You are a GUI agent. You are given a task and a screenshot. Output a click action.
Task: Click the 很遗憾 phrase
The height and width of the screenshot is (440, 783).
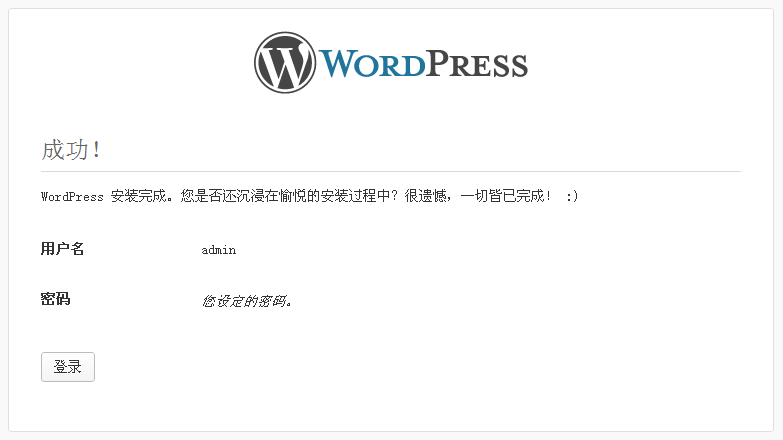pyautogui.click(x=425, y=196)
